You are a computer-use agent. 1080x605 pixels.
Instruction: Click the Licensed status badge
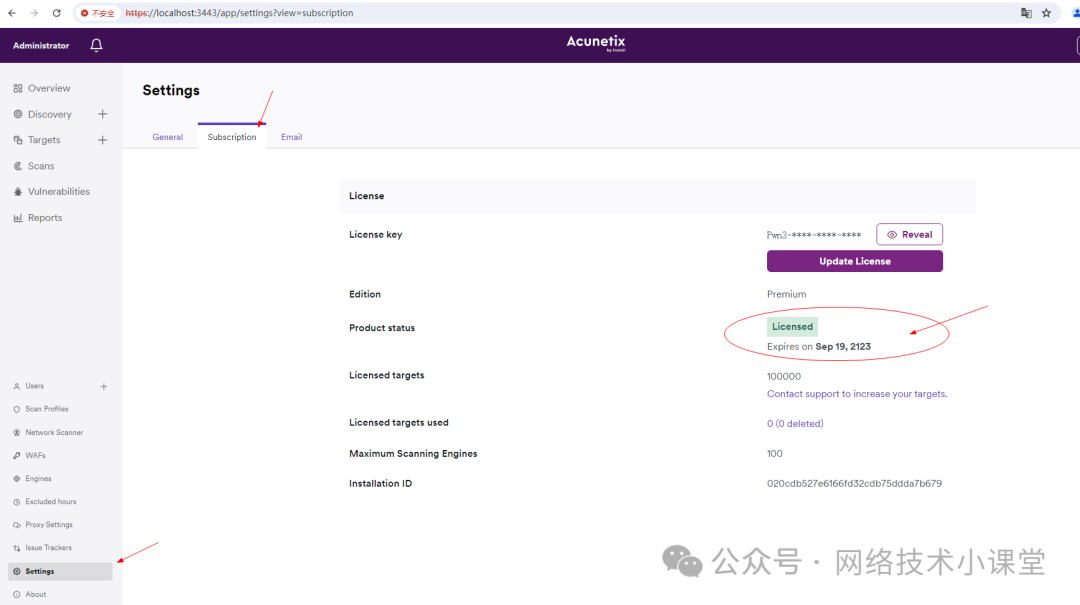792,327
